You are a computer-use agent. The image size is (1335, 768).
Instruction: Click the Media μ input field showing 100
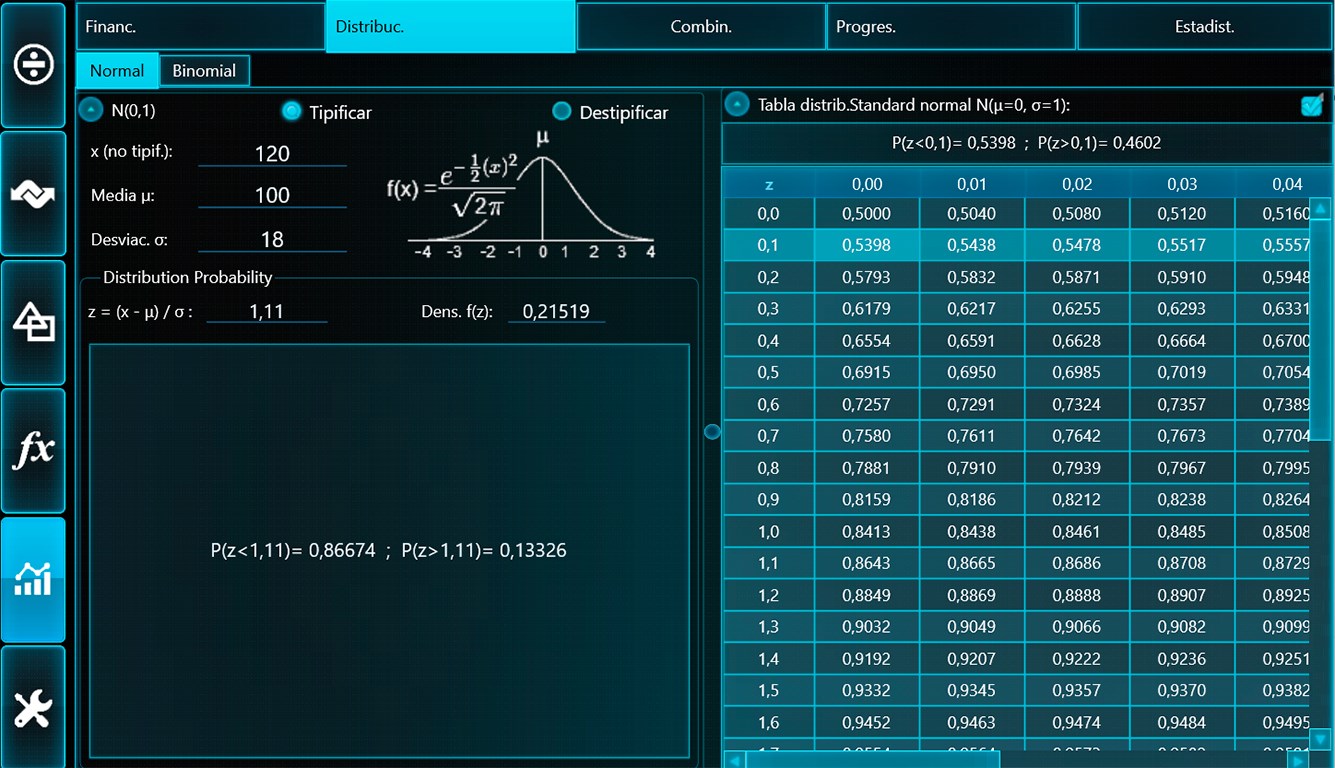tap(272, 195)
